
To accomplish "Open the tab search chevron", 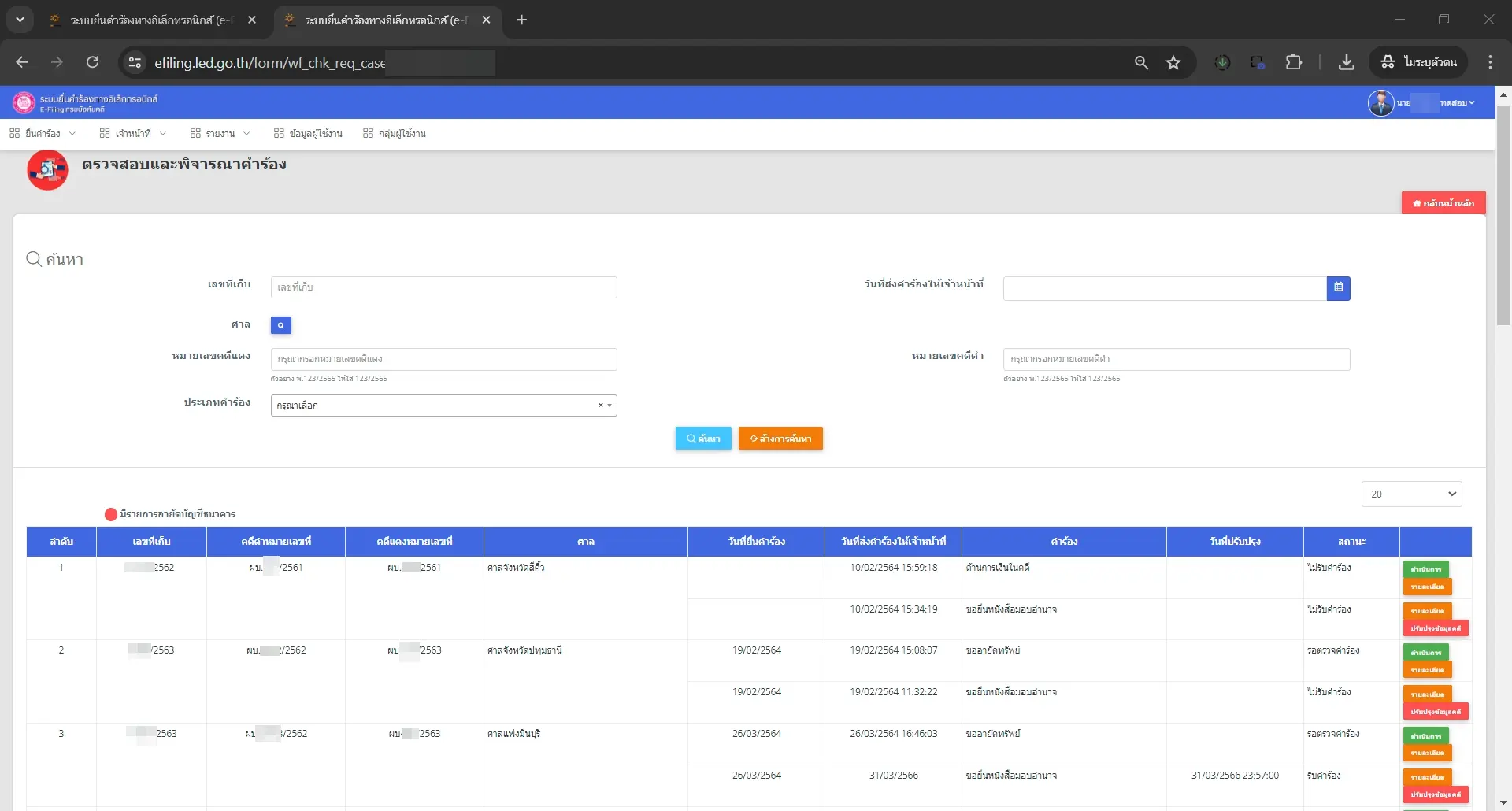I will tap(20, 20).
